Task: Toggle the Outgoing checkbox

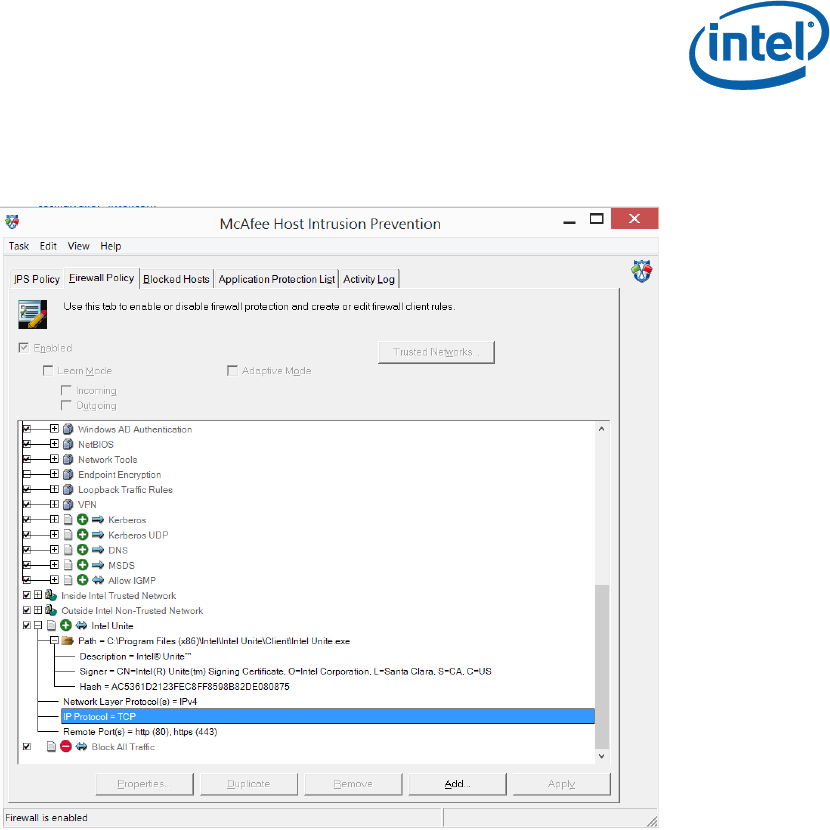Action: 66,405
